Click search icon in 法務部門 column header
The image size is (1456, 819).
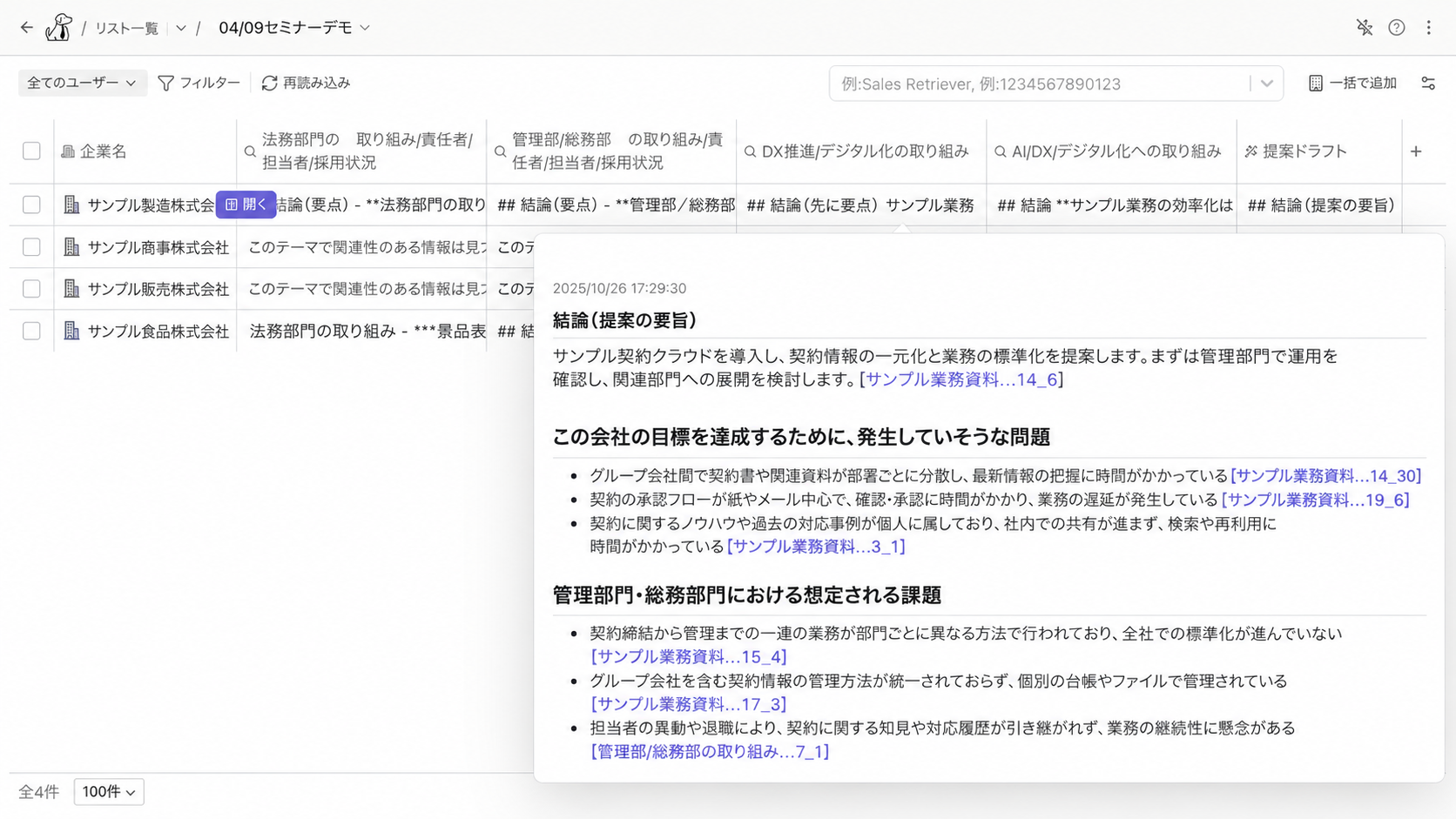tap(250, 151)
